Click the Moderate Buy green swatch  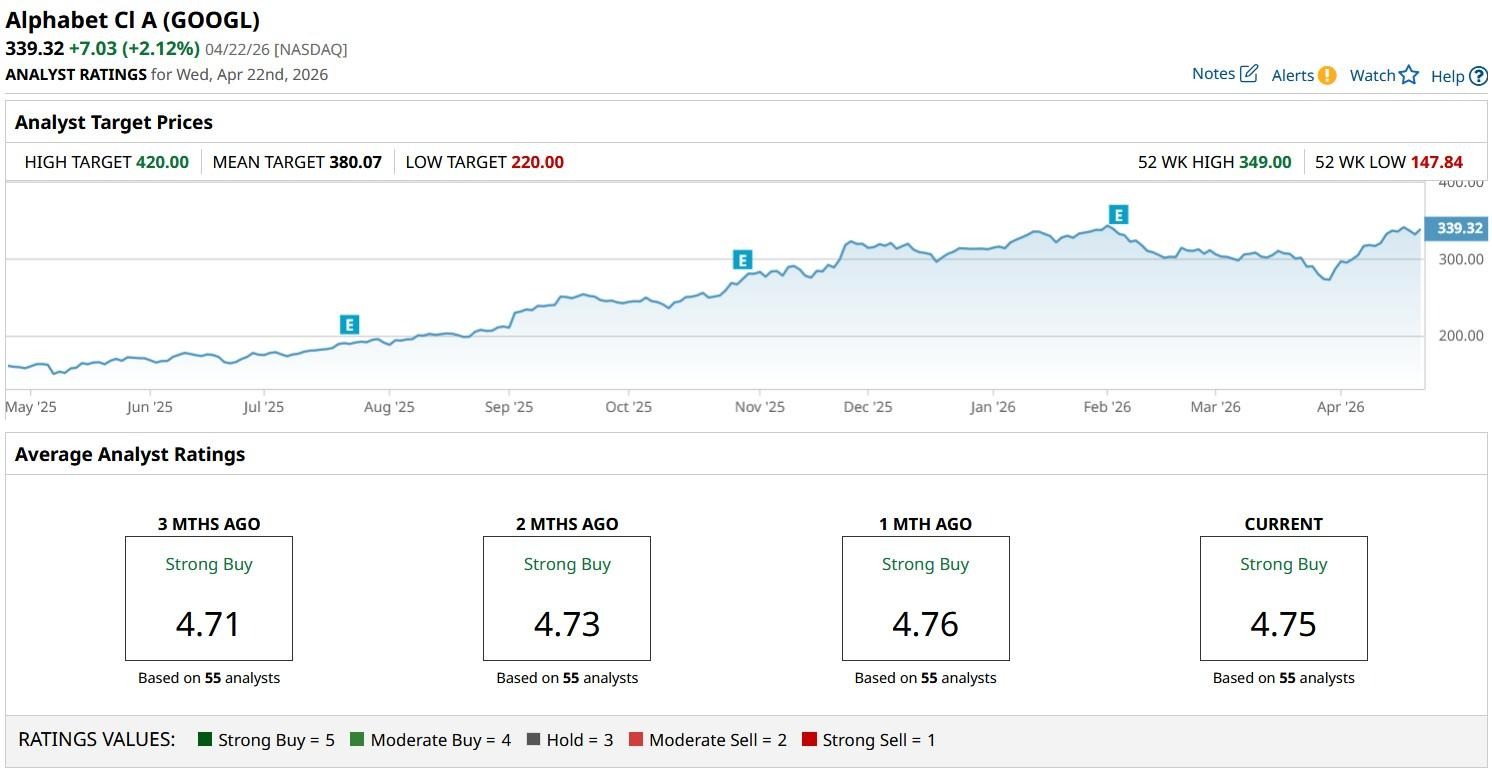[357, 740]
